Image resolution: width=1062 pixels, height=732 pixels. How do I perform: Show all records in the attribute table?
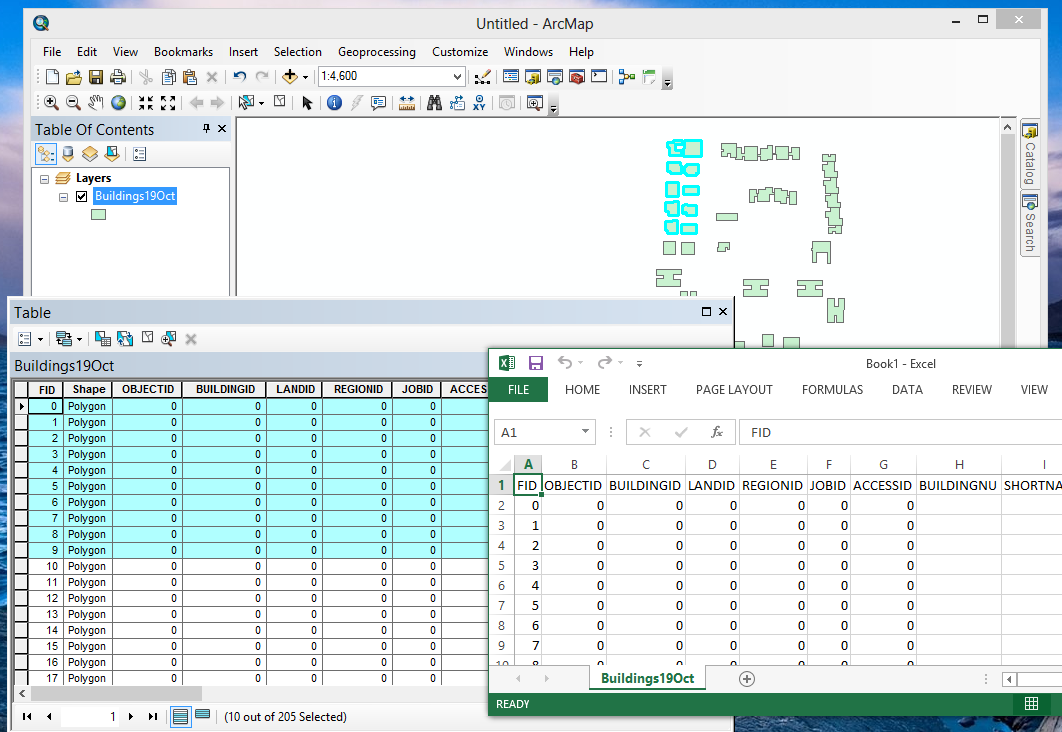tap(181, 715)
